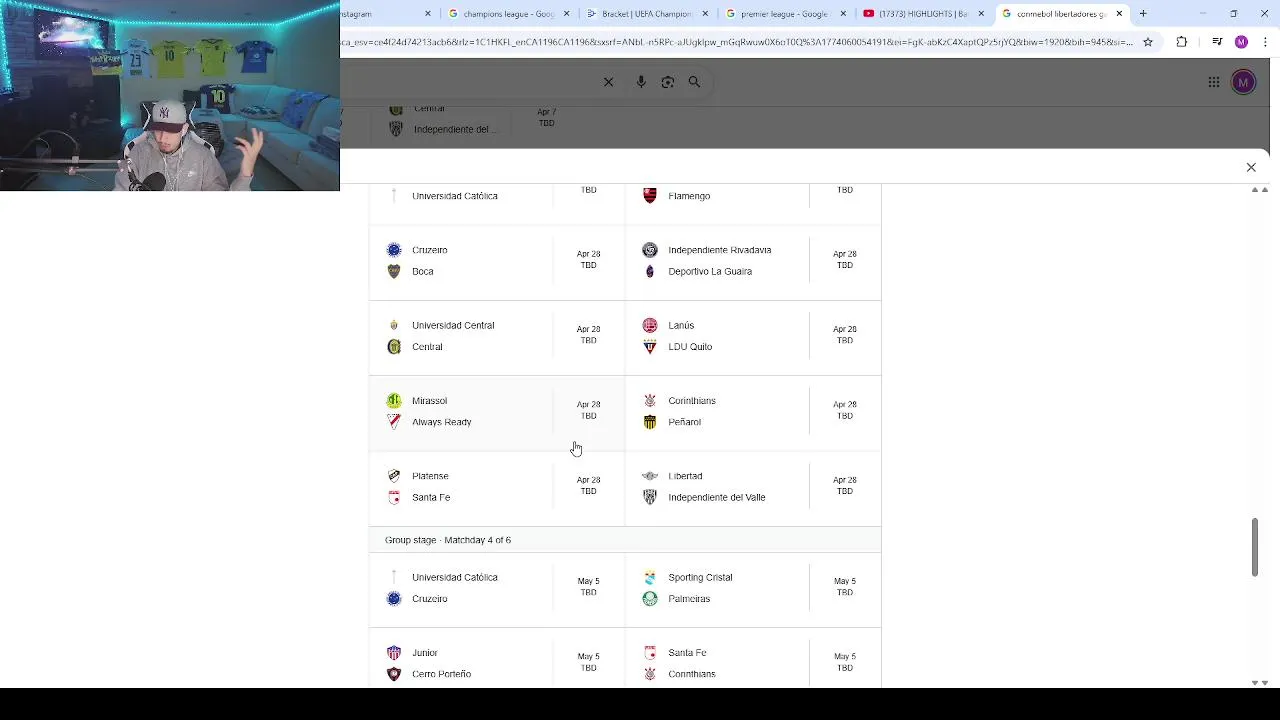Close the premier league tab
The height and width of the screenshot is (720, 1280).
click(843, 14)
